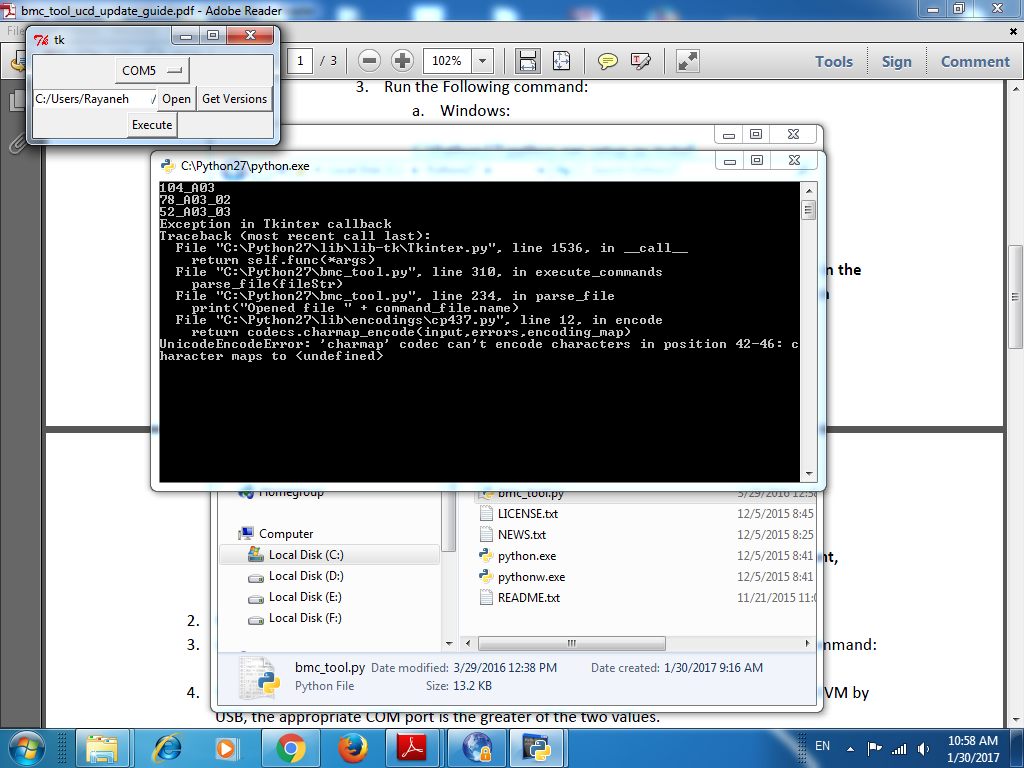Select pythonw.exe file in Explorer list
The height and width of the screenshot is (768, 1024).
tap(532, 577)
